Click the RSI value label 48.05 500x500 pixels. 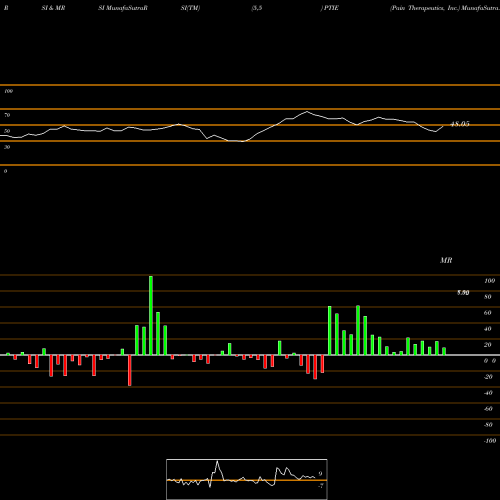[460, 124]
